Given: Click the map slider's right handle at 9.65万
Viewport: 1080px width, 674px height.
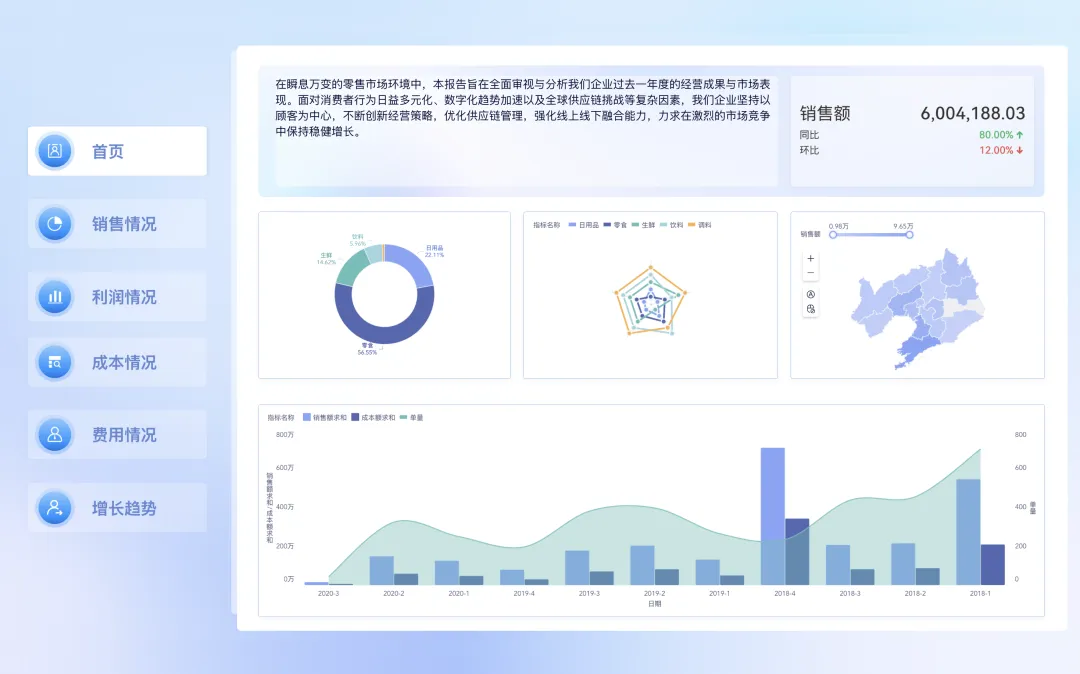Looking at the screenshot, I should pos(909,235).
